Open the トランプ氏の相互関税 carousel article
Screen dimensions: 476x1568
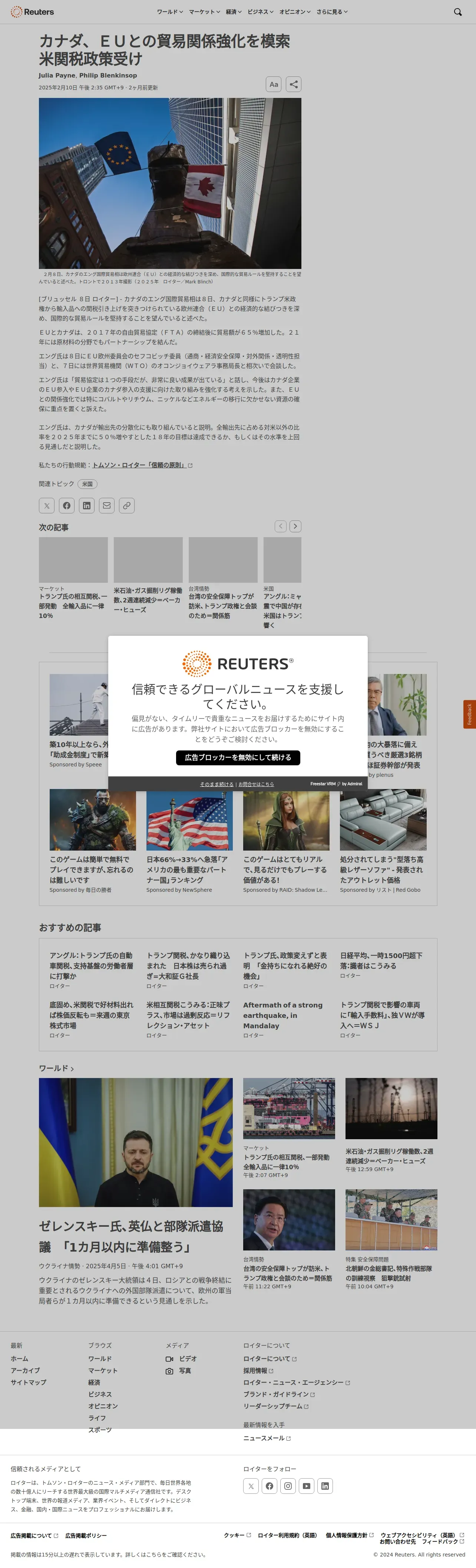tap(73, 606)
